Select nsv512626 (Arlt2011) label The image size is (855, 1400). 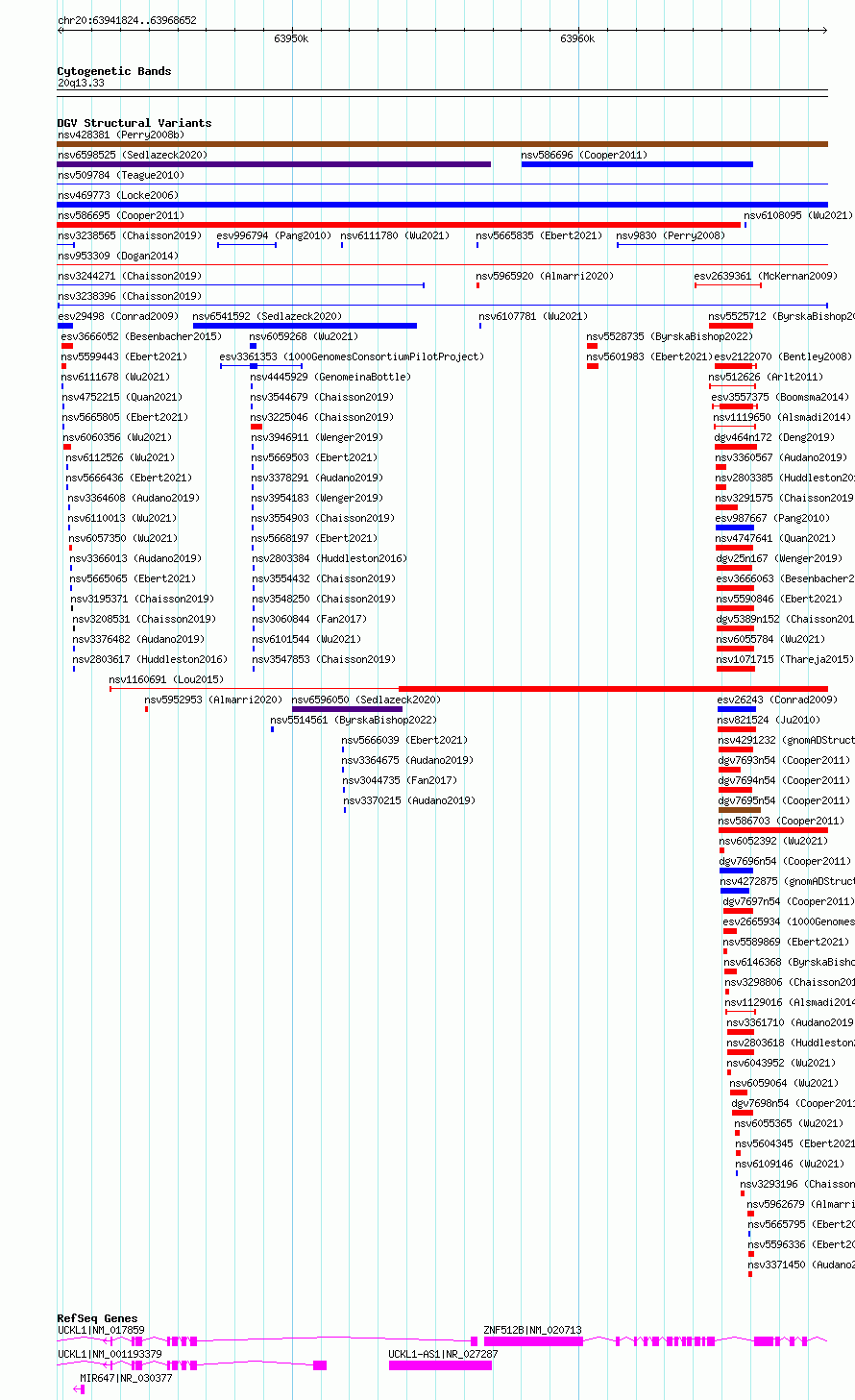[x=766, y=377]
